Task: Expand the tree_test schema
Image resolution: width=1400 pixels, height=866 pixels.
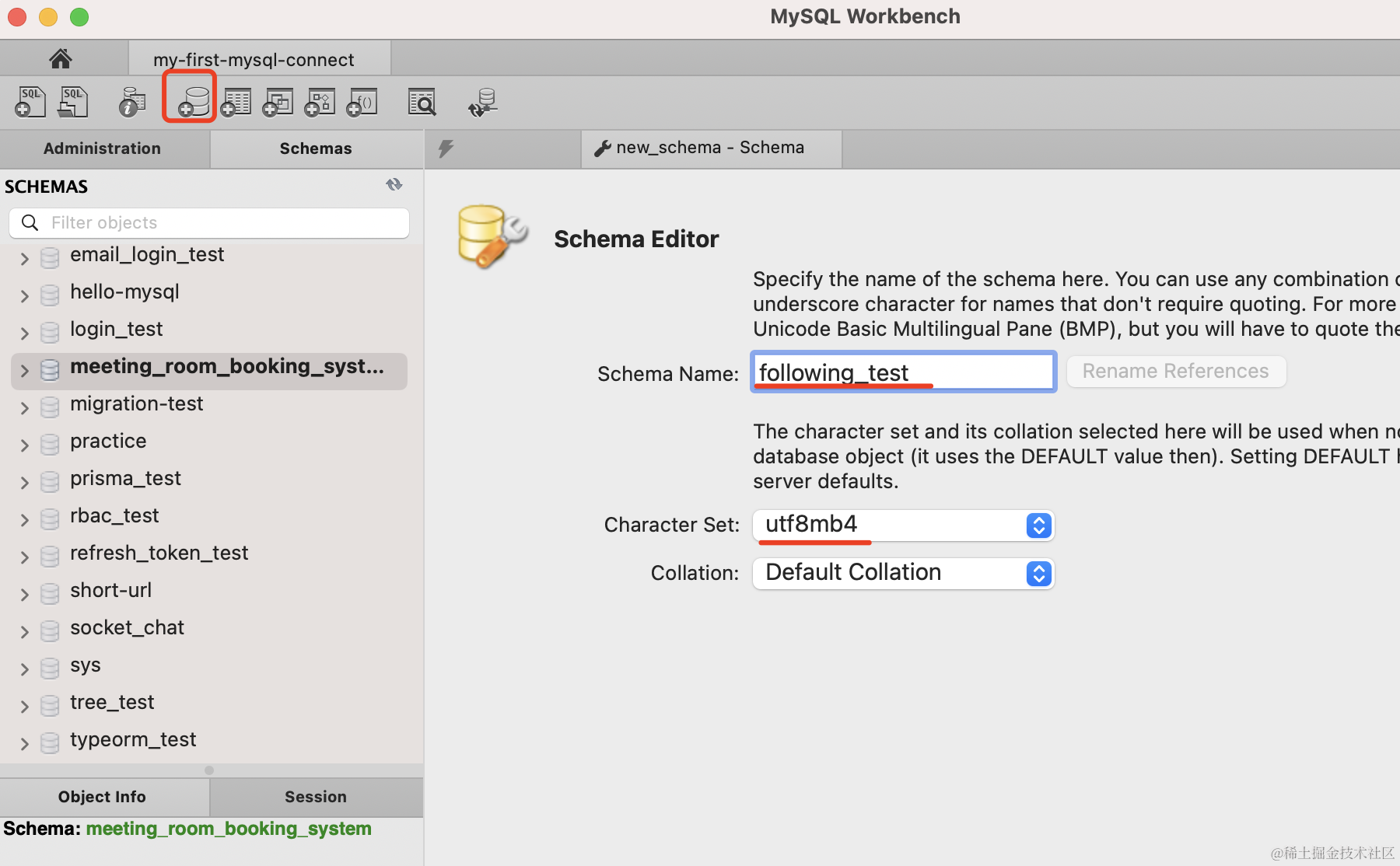Action: (24, 706)
